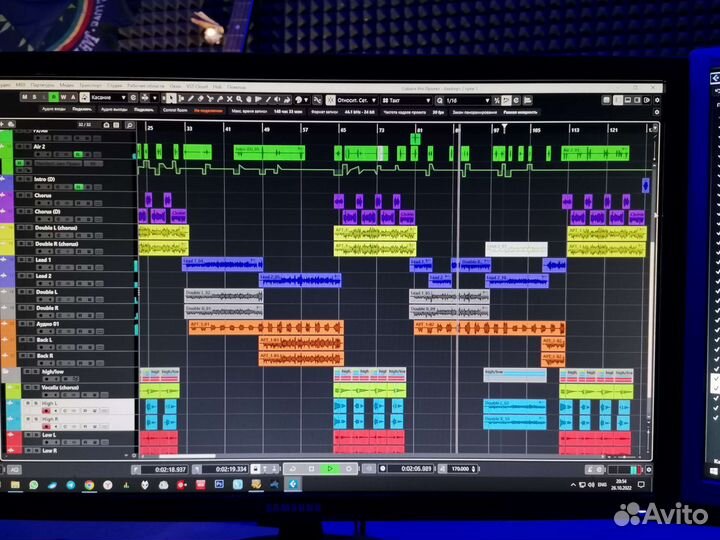720x540 pixels.
Task: Select the Double L (chorus) track
Action: (60, 228)
